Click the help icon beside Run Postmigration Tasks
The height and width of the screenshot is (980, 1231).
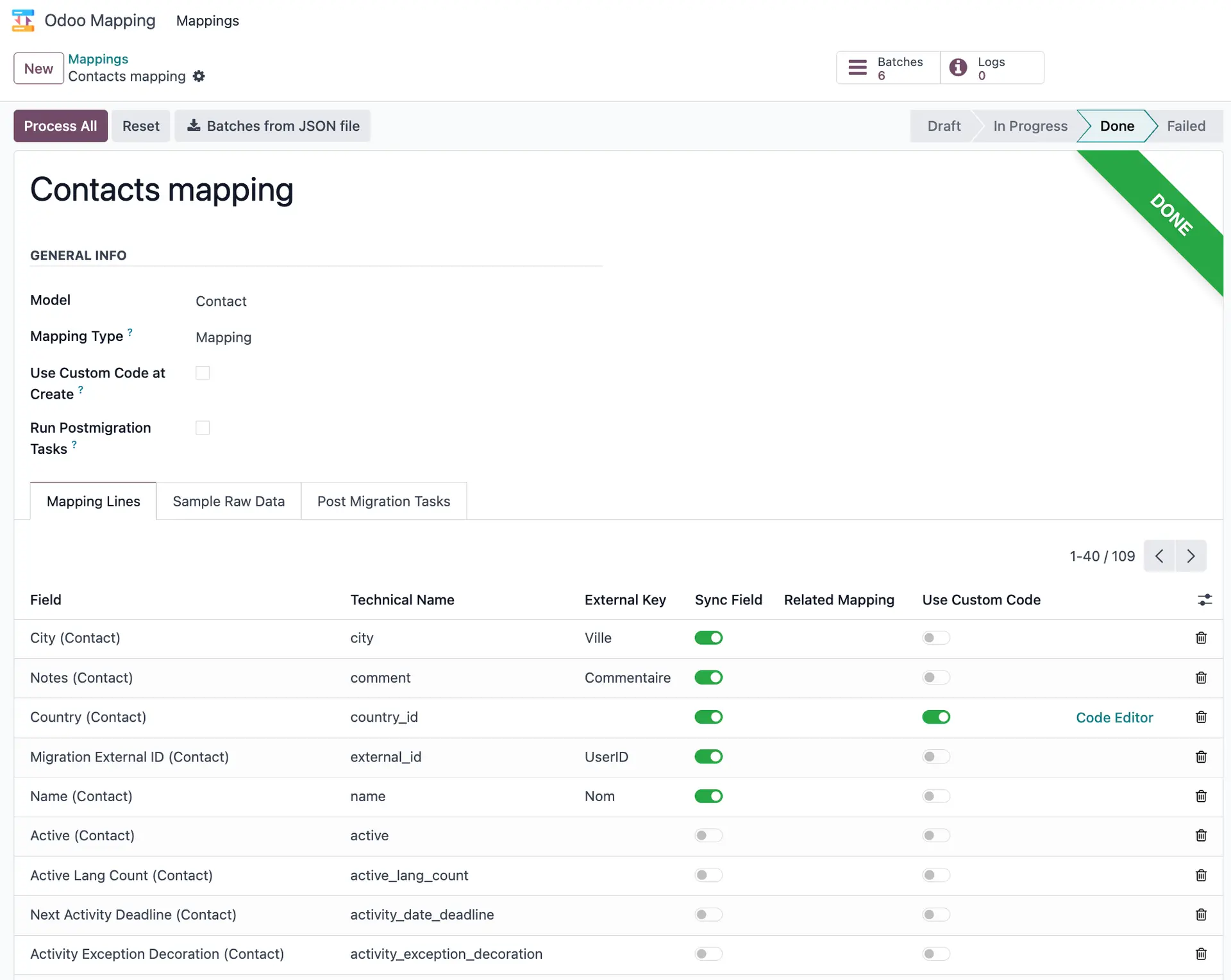[74, 444]
